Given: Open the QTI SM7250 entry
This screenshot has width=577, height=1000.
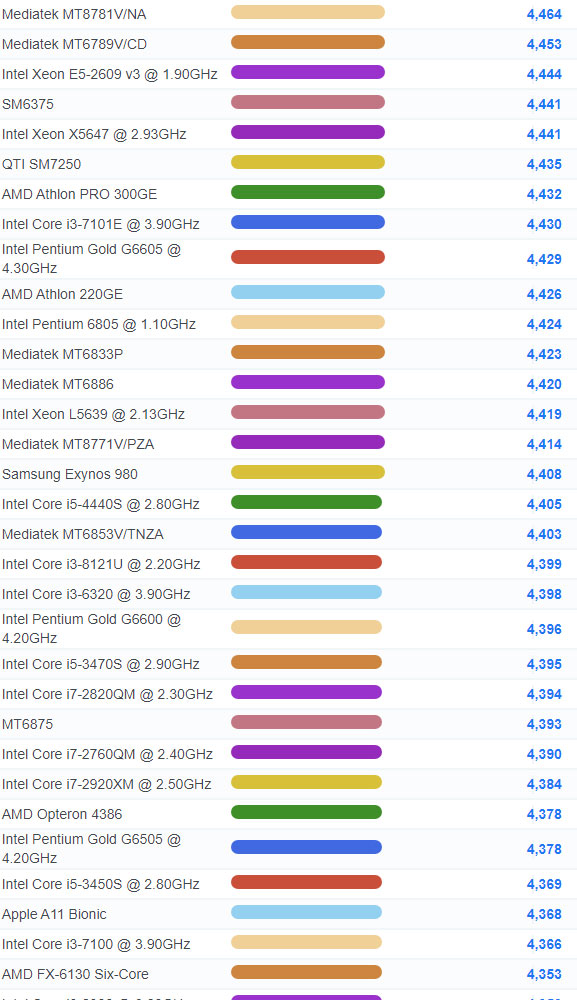Looking at the screenshot, I should 41,164.
